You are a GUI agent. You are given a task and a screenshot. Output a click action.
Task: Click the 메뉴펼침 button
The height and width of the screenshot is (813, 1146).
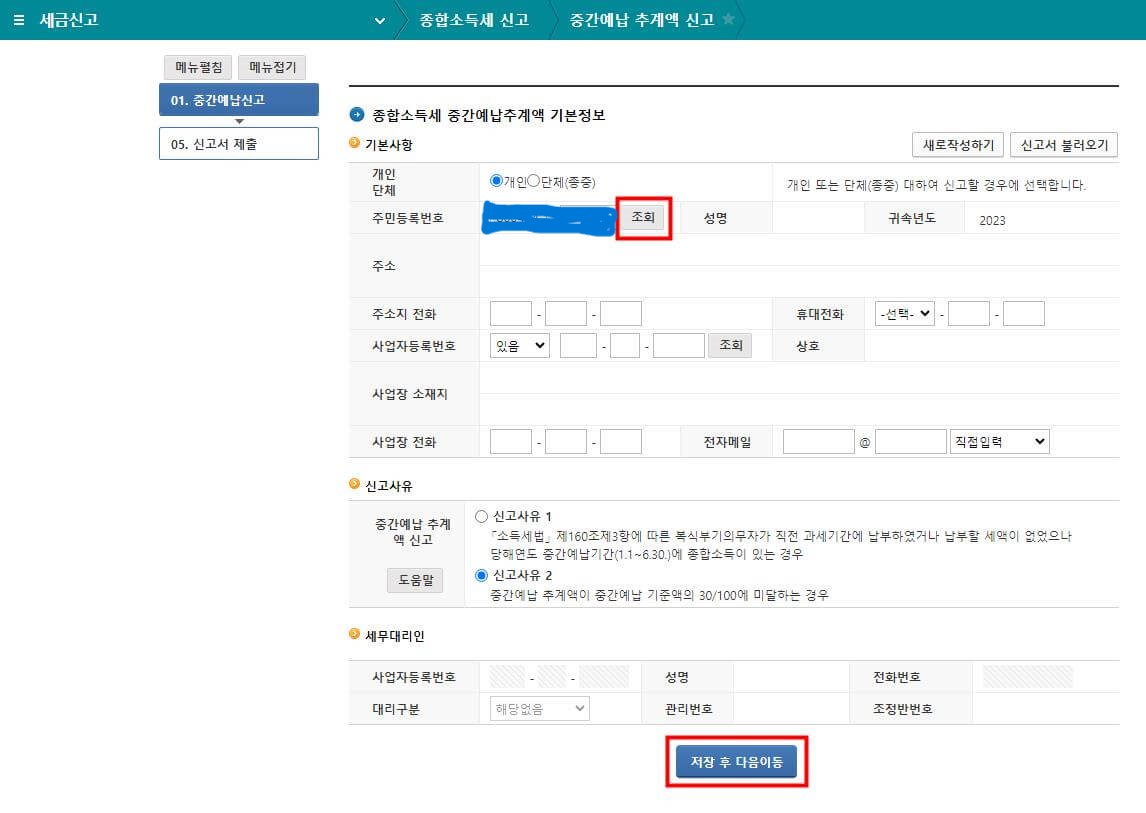click(x=196, y=67)
